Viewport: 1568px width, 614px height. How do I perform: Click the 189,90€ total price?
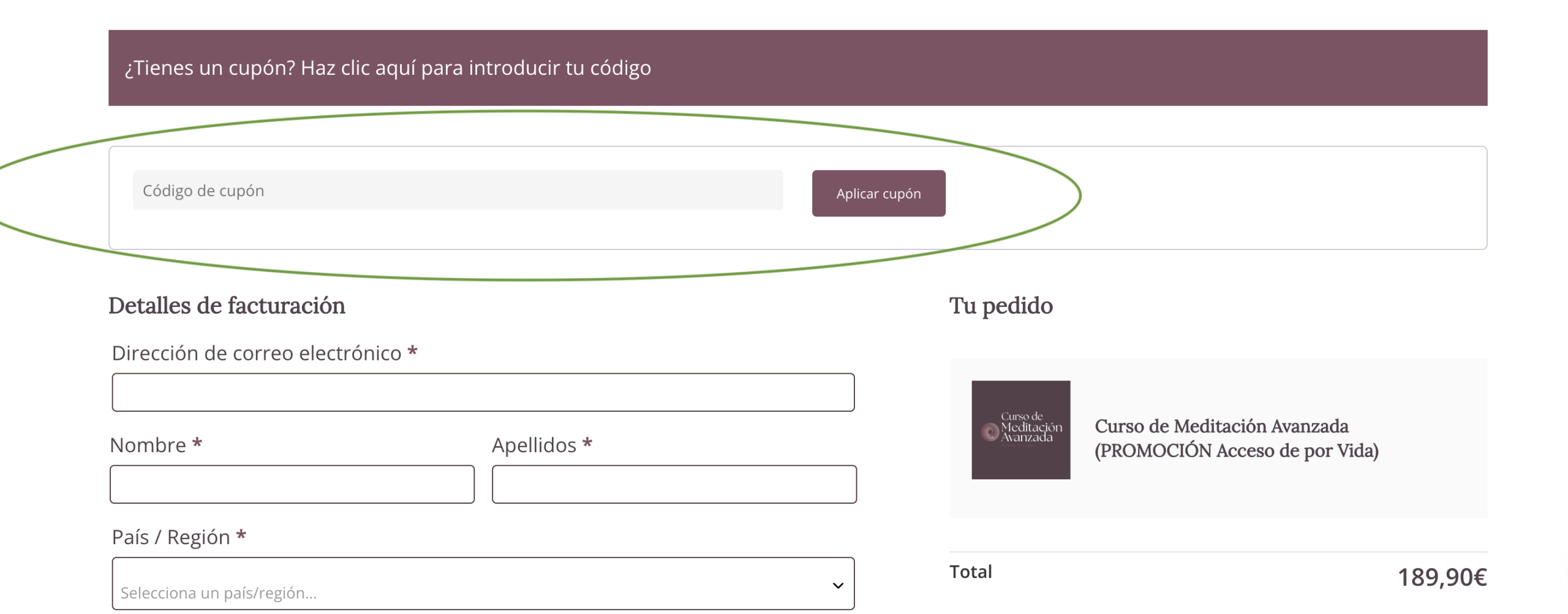1441,577
